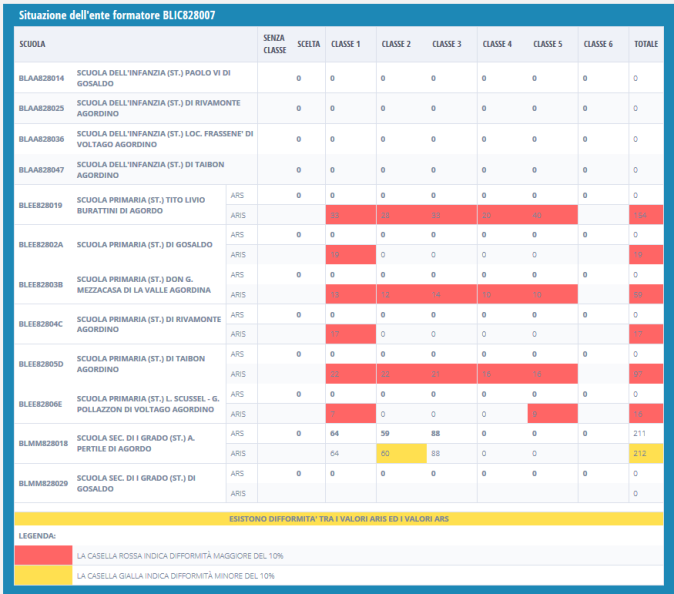Click the bold ARS value 59
The image size is (674, 594).
coord(385,433)
